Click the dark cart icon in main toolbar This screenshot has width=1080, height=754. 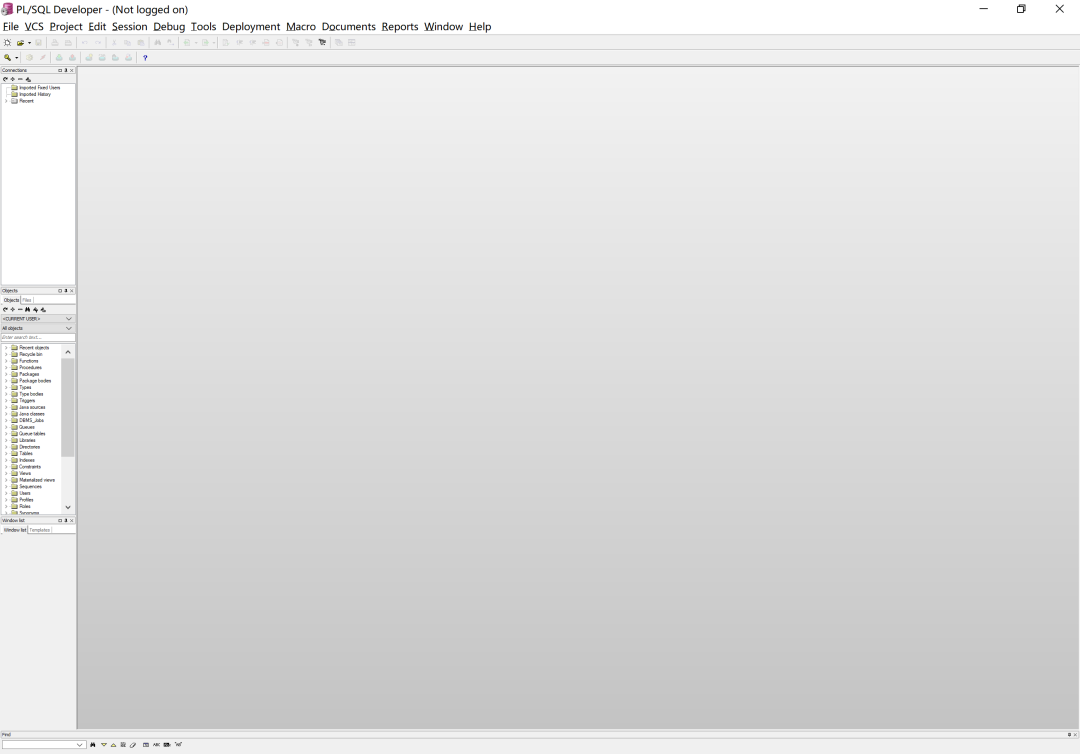tap(322, 43)
